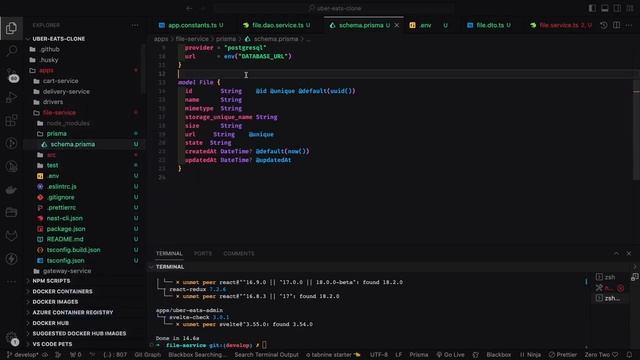This screenshot has height=360, width=640.
Task: Open the timeline history icon in editor toolbar
Action: coord(604,25)
